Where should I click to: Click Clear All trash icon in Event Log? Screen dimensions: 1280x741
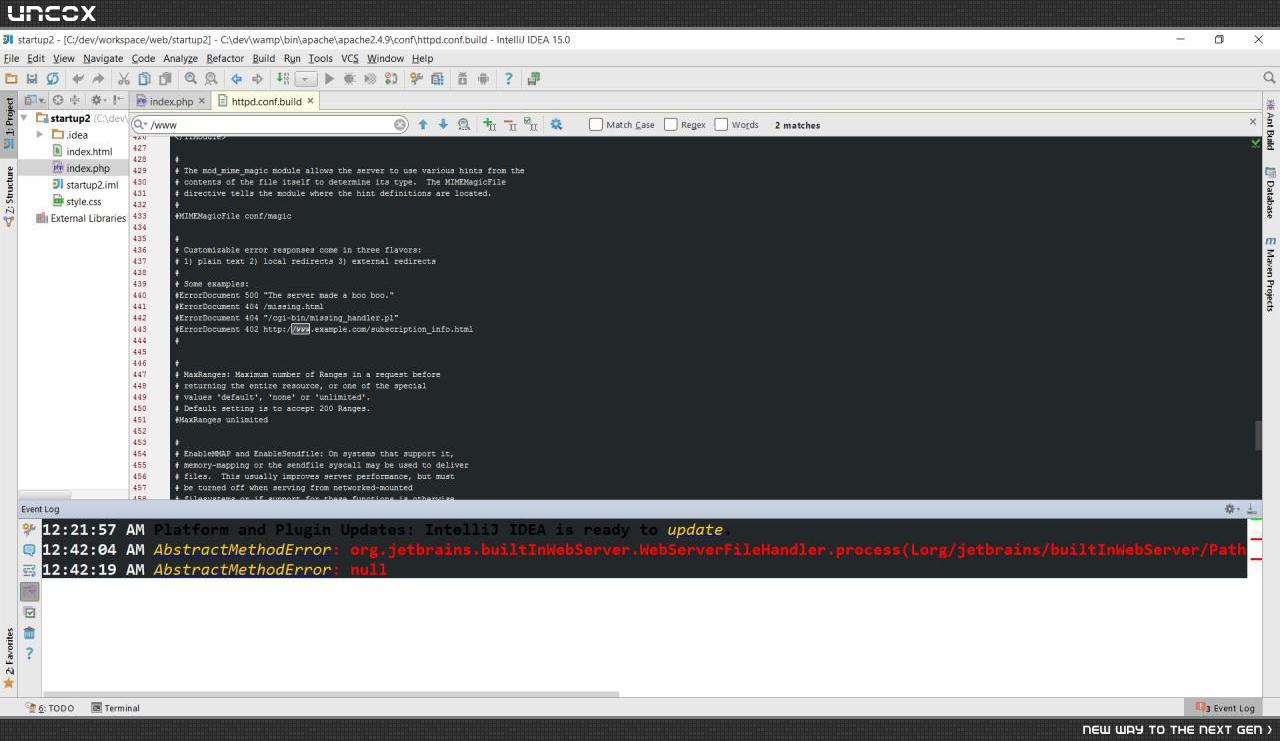(x=29, y=633)
